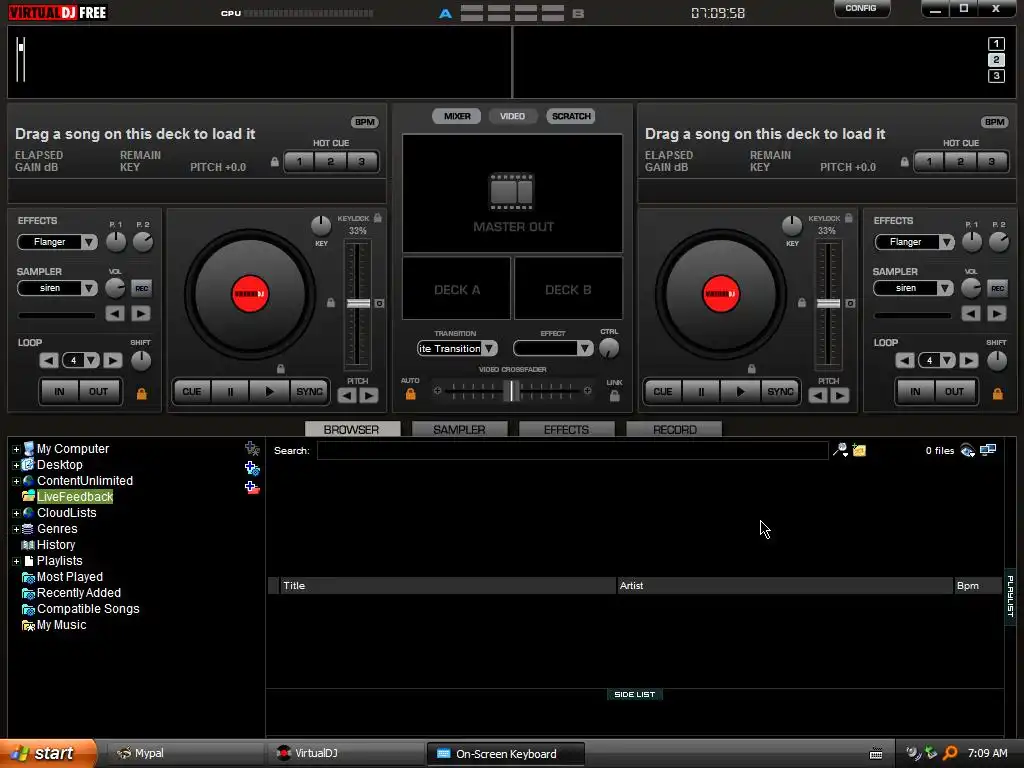The width and height of the screenshot is (1024, 768).
Task: Toggle the right deck loop lock icon
Action: point(997,394)
